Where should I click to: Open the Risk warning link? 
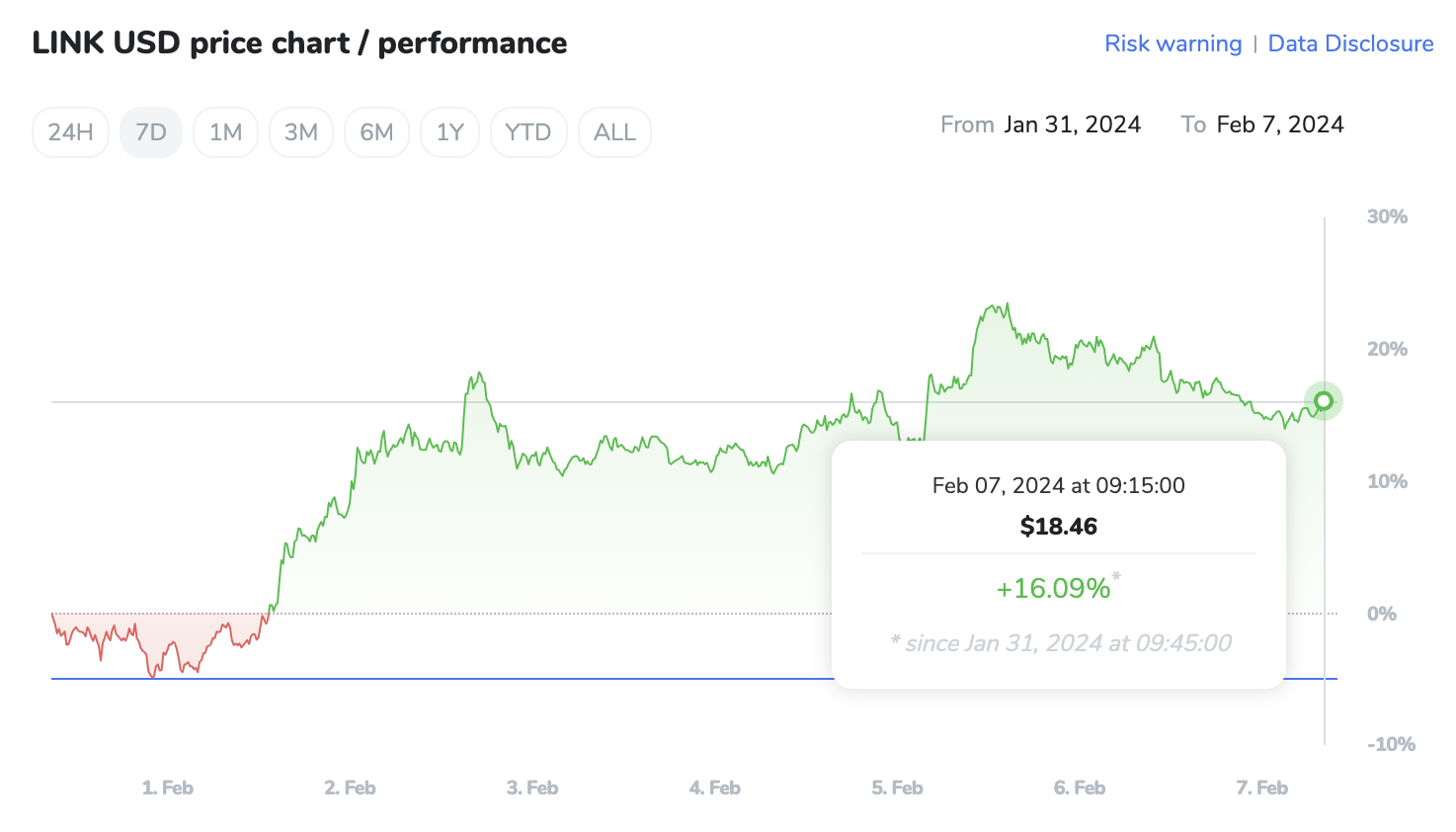1173,43
